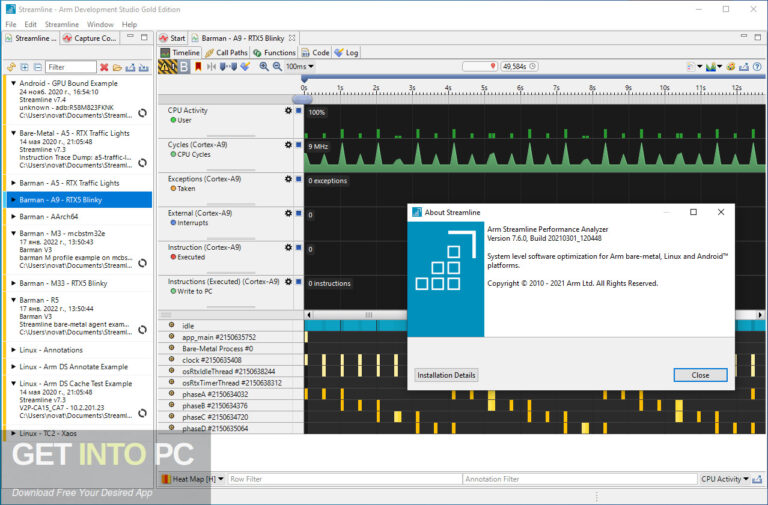Click the Filter field in the Streamline Data panel
Image resolution: width=768 pixels, height=505 pixels.
(x=71, y=67)
